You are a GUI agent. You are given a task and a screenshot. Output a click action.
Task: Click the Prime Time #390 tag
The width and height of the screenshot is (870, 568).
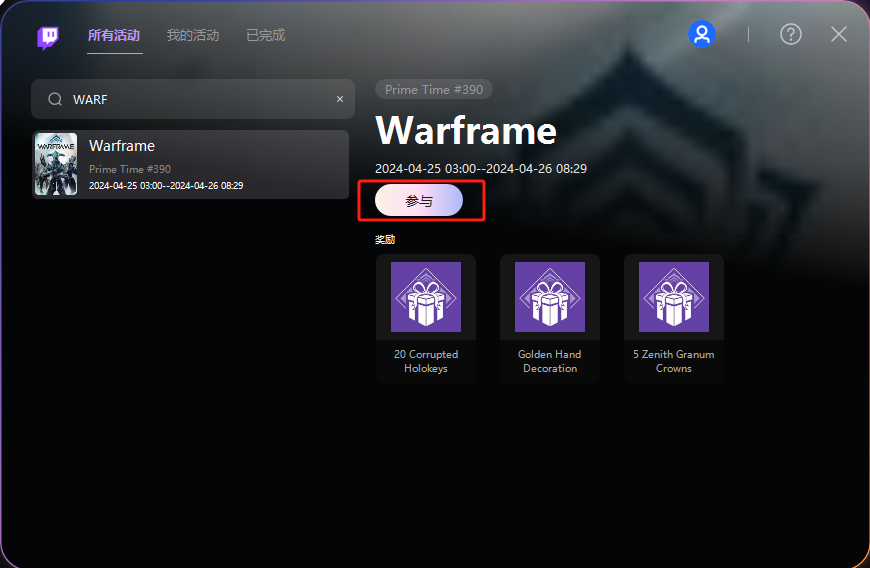(x=434, y=89)
